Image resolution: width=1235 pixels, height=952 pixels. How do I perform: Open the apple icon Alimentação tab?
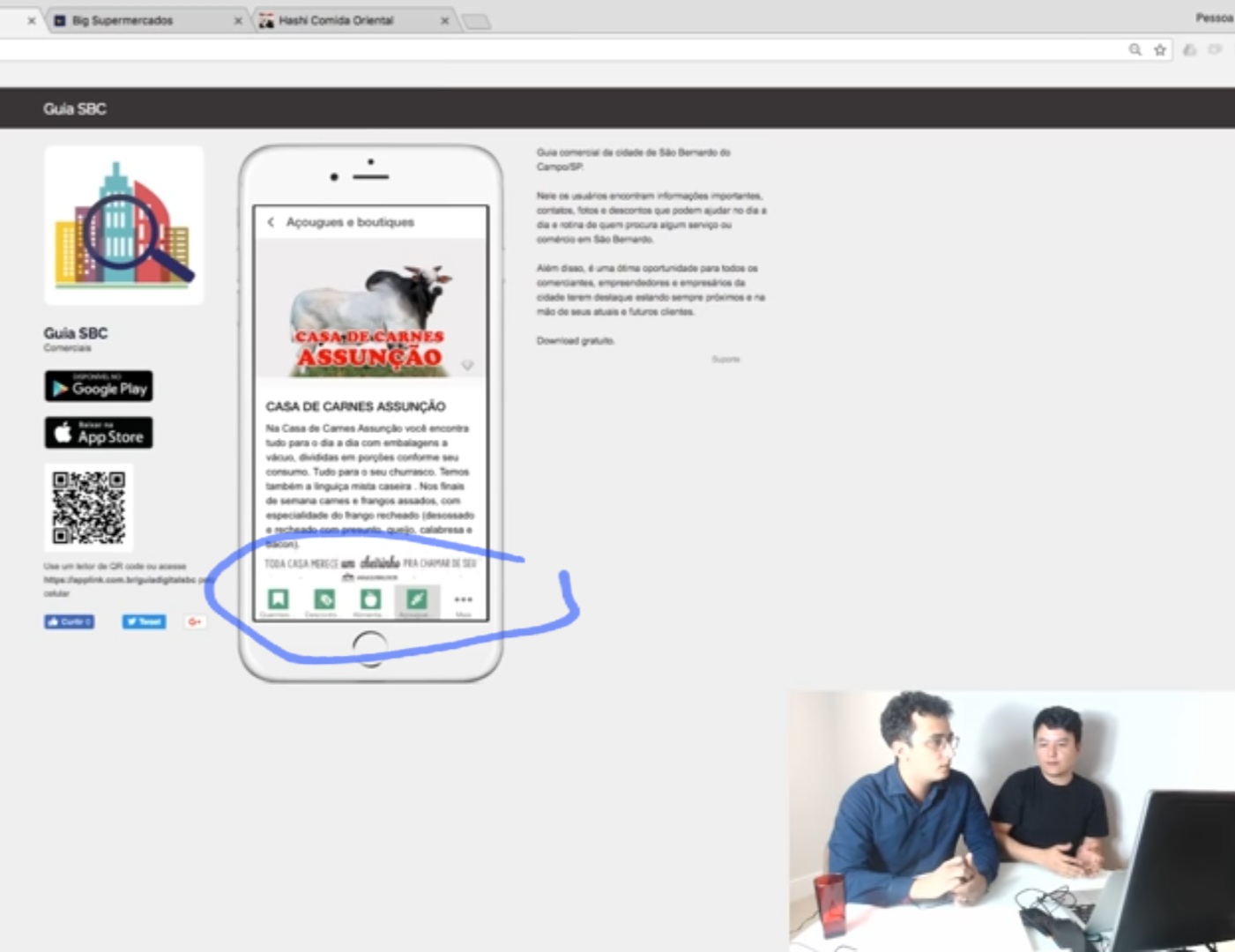tap(370, 599)
